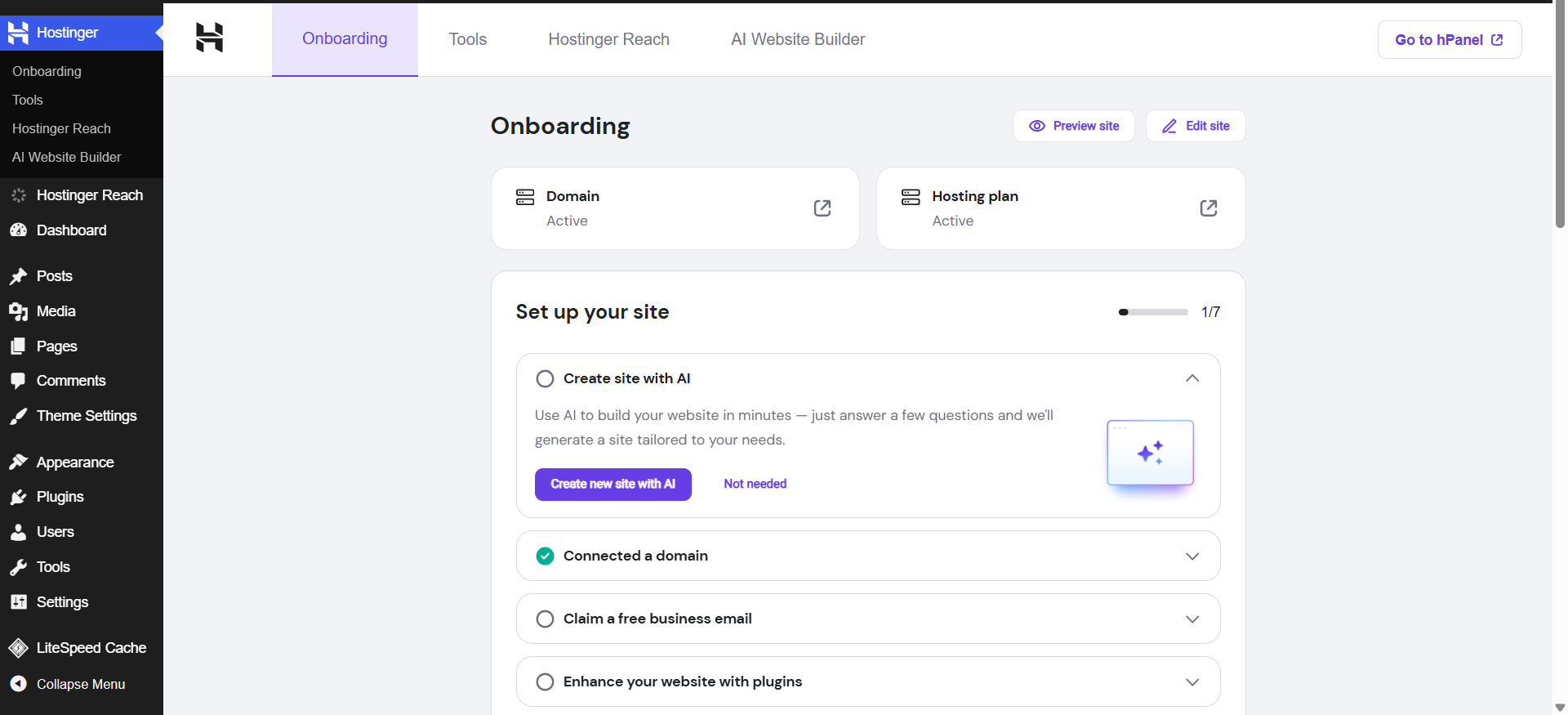Click the Pages icon in sidebar

18,346
